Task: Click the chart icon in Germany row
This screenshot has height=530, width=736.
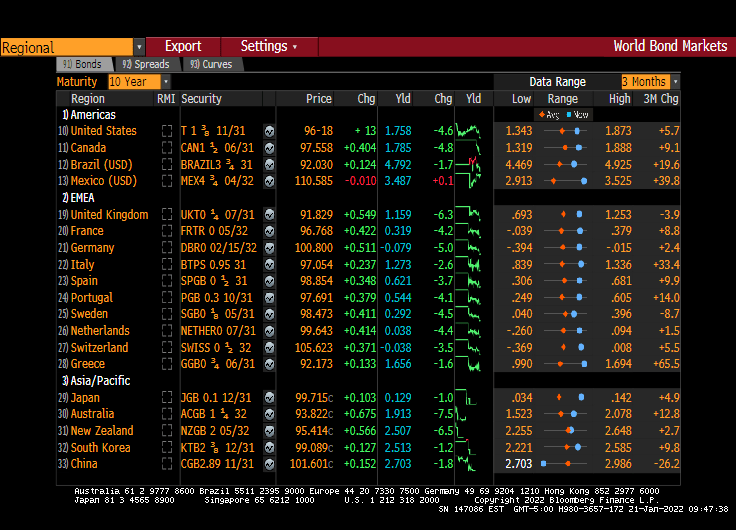Action: click(x=269, y=248)
